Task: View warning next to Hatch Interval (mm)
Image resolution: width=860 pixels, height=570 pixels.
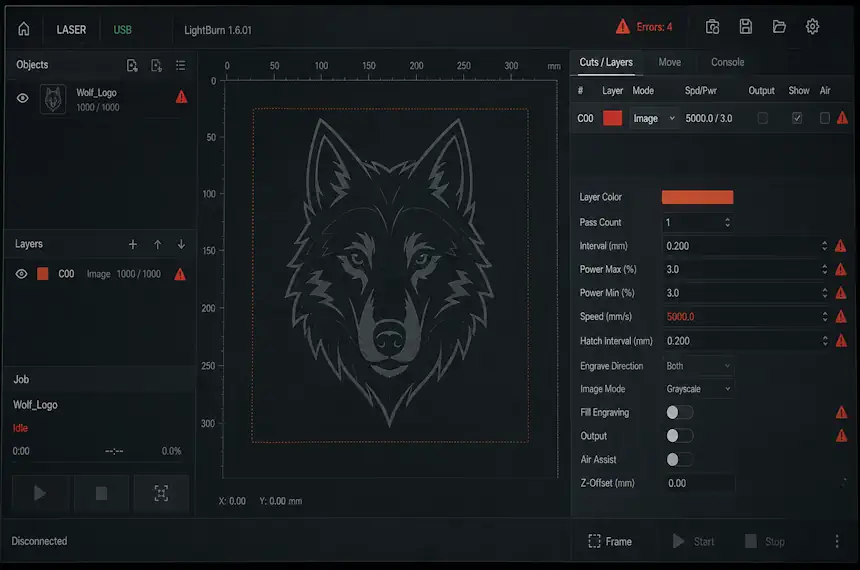Action: 841,341
